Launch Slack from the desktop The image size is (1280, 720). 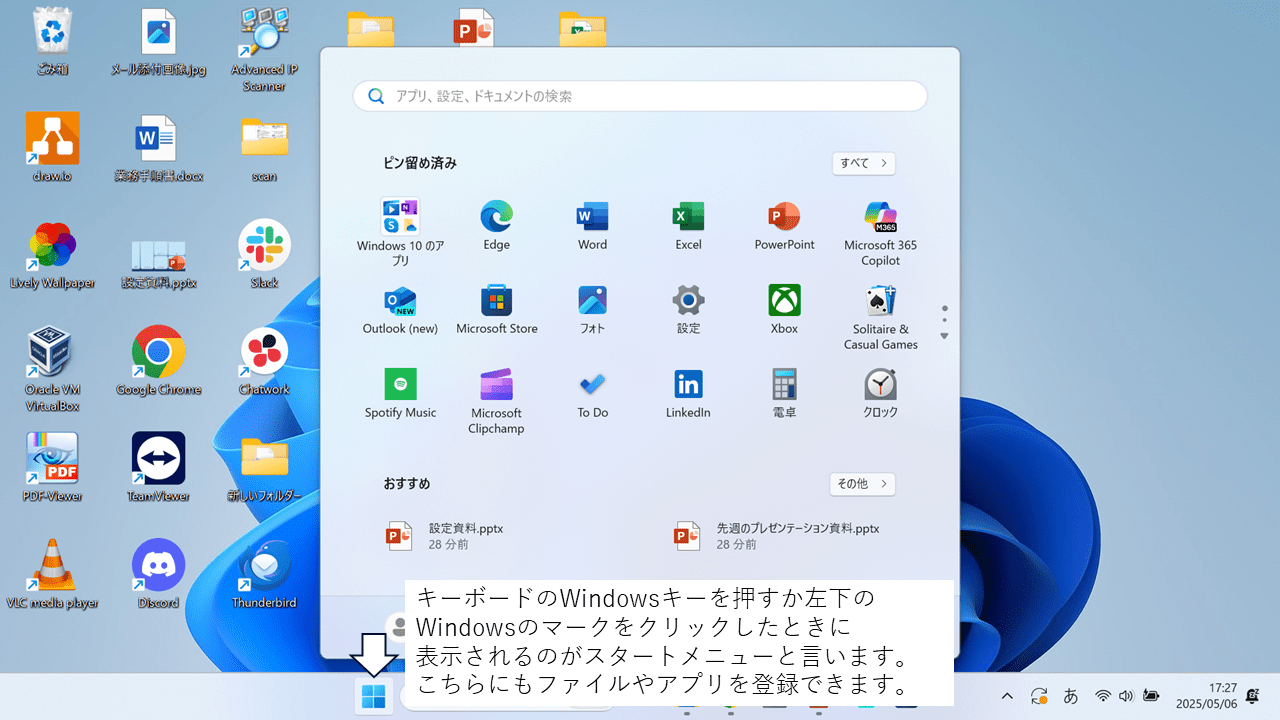coord(264,255)
